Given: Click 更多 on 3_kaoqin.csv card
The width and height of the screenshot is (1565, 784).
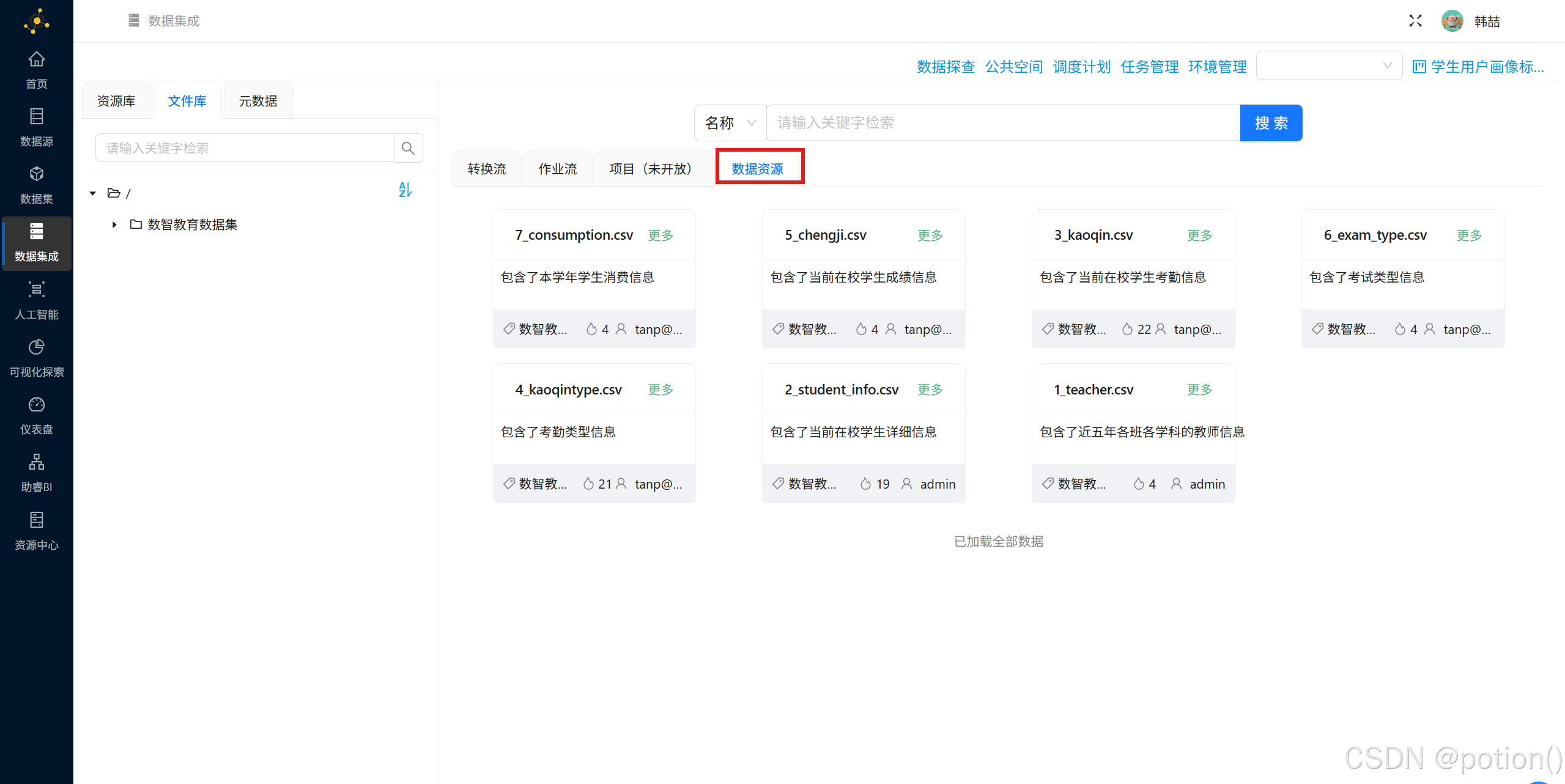Looking at the screenshot, I should pos(1200,235).
